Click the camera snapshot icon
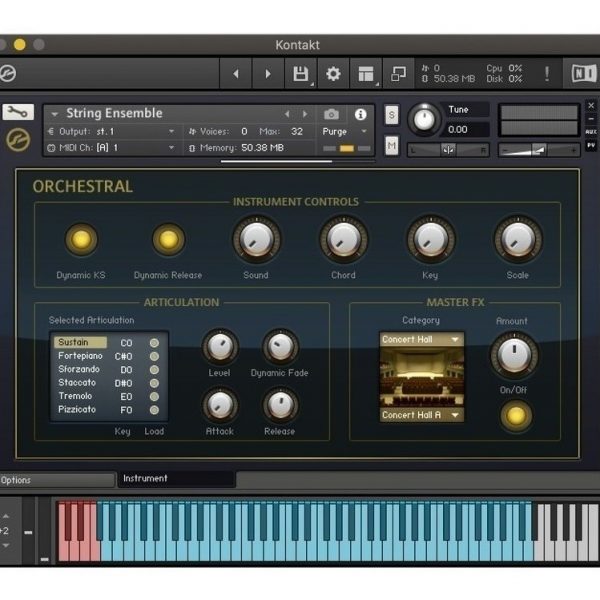600x600 pixels. 331,114
